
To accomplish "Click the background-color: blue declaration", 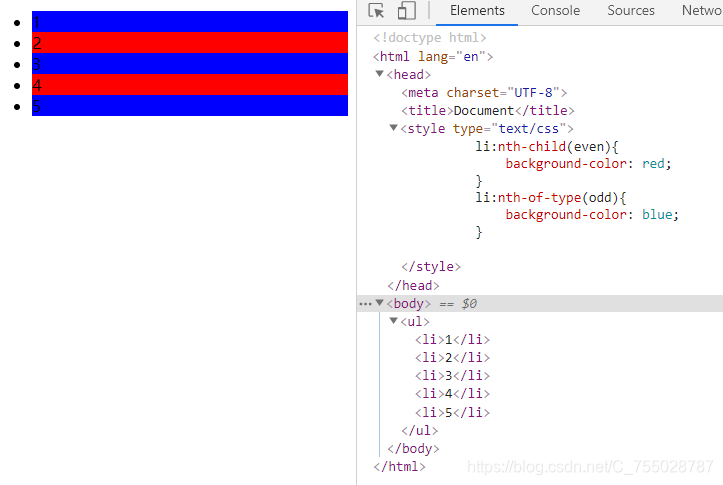I will click(592, 215).
